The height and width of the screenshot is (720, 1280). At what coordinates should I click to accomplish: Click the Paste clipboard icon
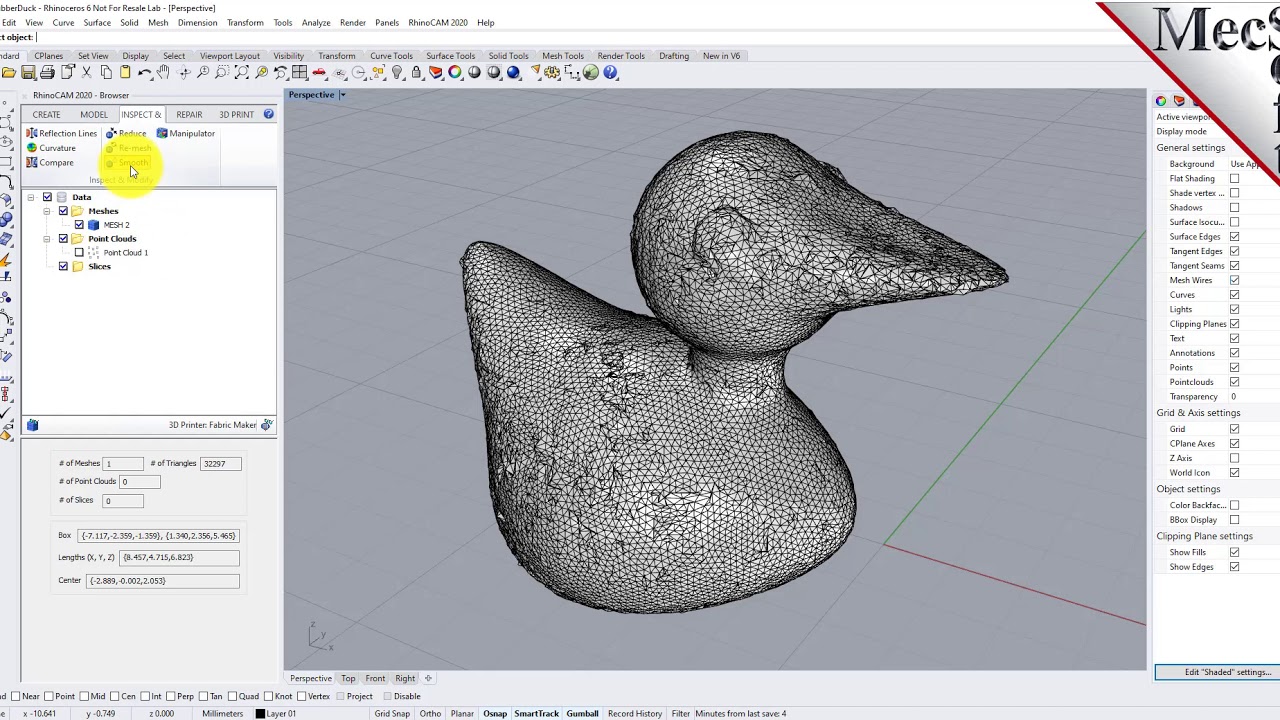point(125,72)
